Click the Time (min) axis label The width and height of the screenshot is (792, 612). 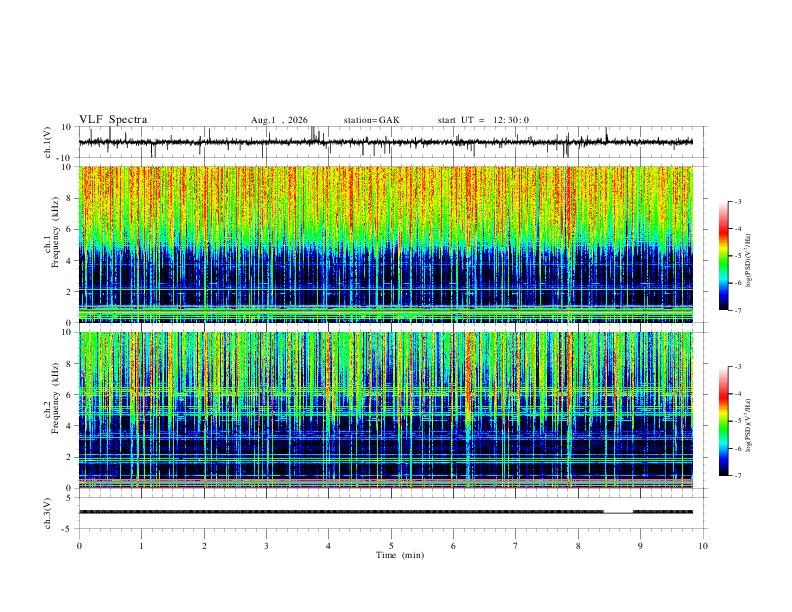tap(400, 555)
